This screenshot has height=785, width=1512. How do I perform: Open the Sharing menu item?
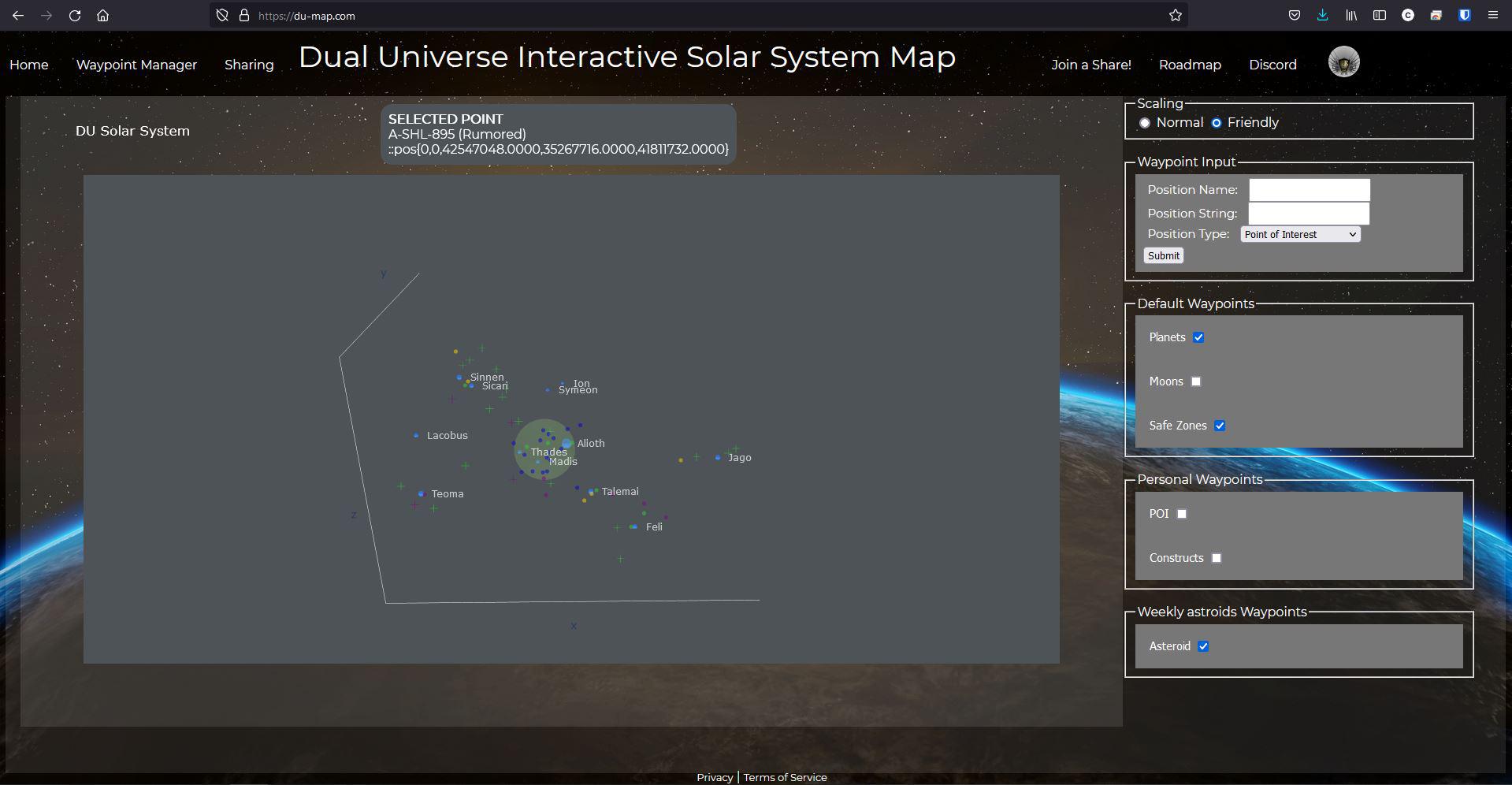(x=249, y=65)
